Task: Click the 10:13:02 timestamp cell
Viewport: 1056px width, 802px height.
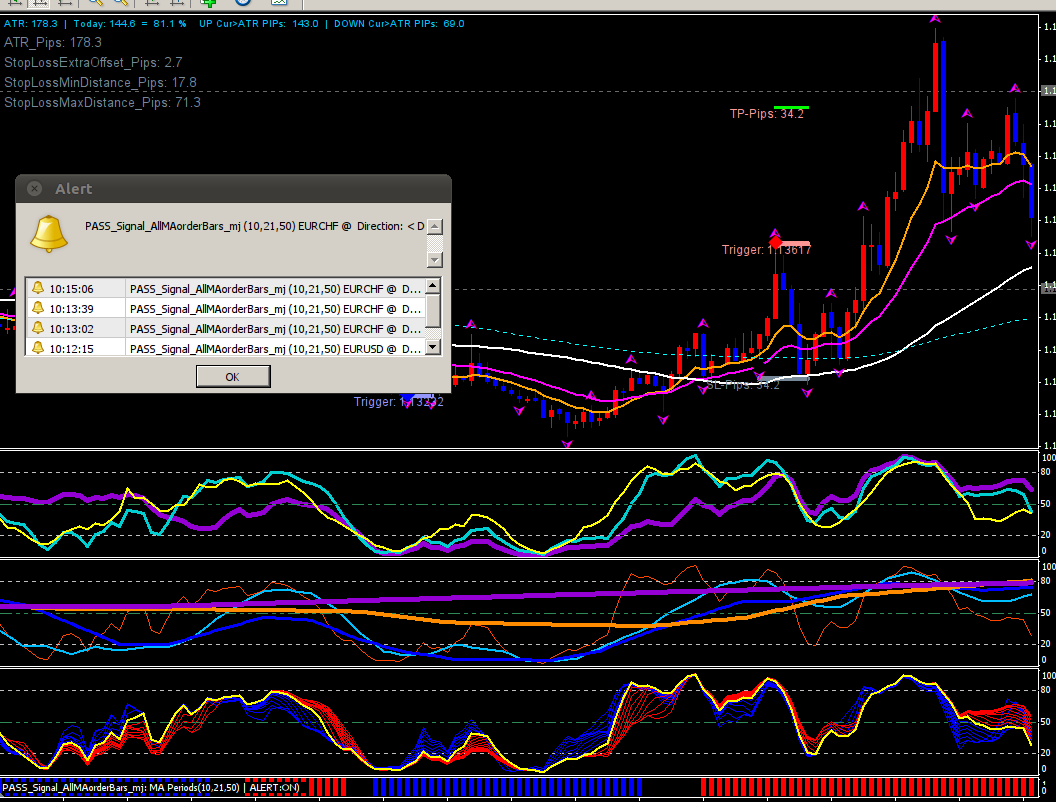Action: pos(71,329)
